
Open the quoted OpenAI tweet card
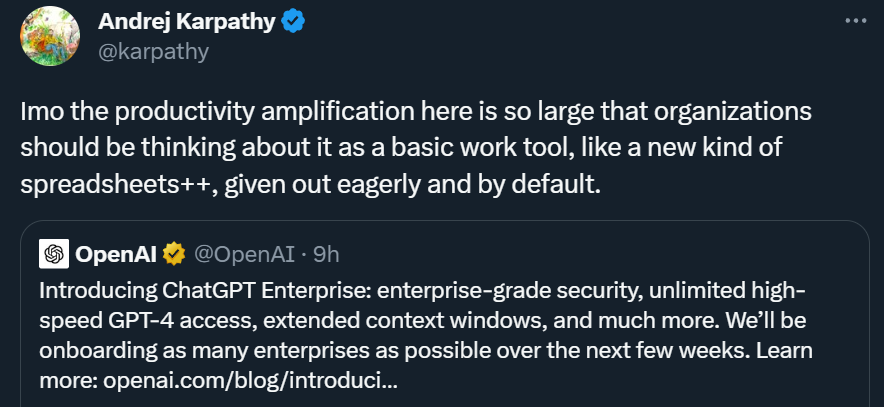[445, 313]
